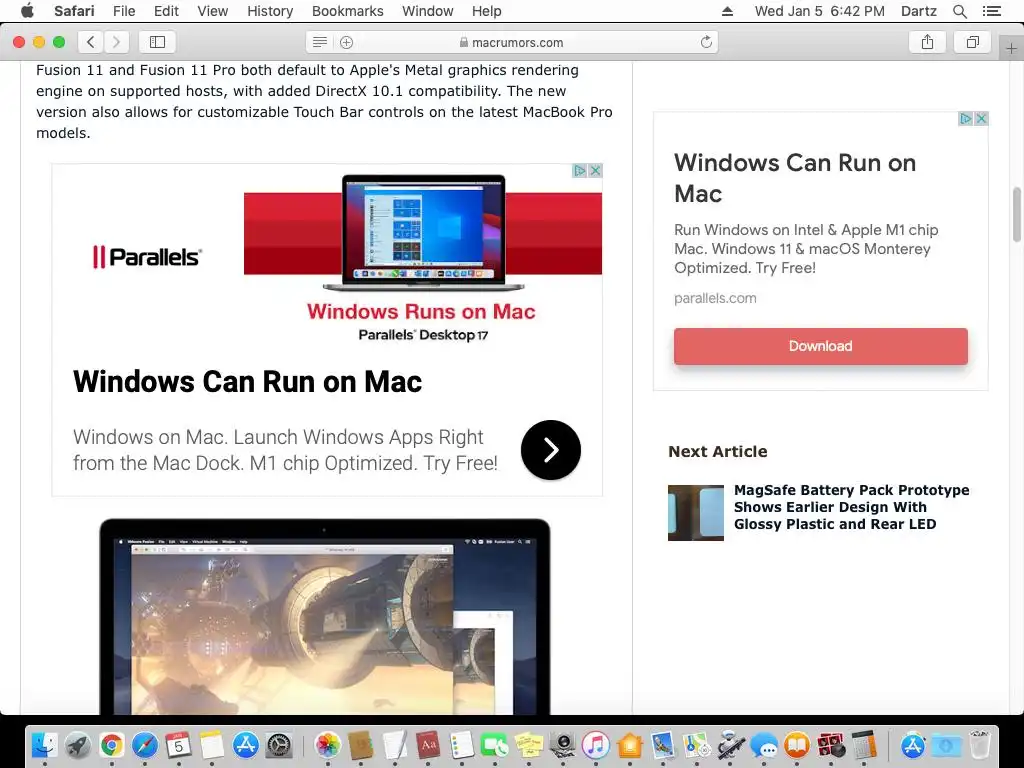Screen dimensions: 1024x768
Task: Go forward with Safari's forward arrow
Action: (116, 42)
